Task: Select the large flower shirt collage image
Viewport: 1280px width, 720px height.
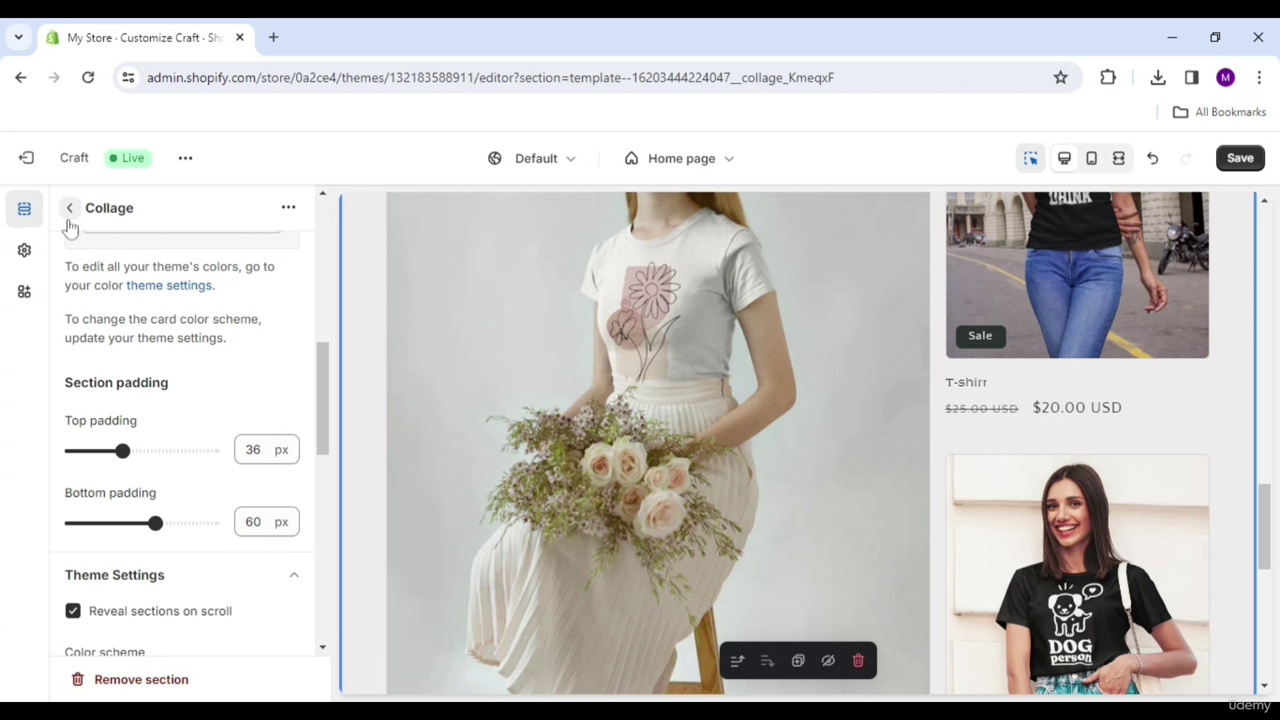Action: point(658,443)
